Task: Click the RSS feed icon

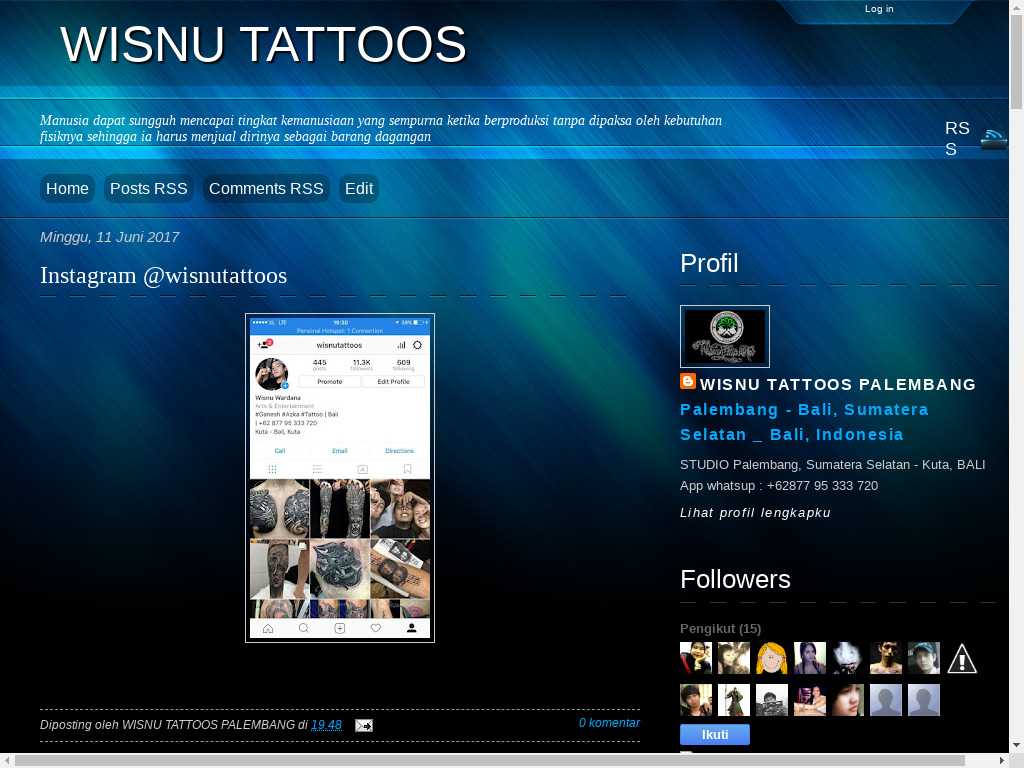Action: (993, 138)
